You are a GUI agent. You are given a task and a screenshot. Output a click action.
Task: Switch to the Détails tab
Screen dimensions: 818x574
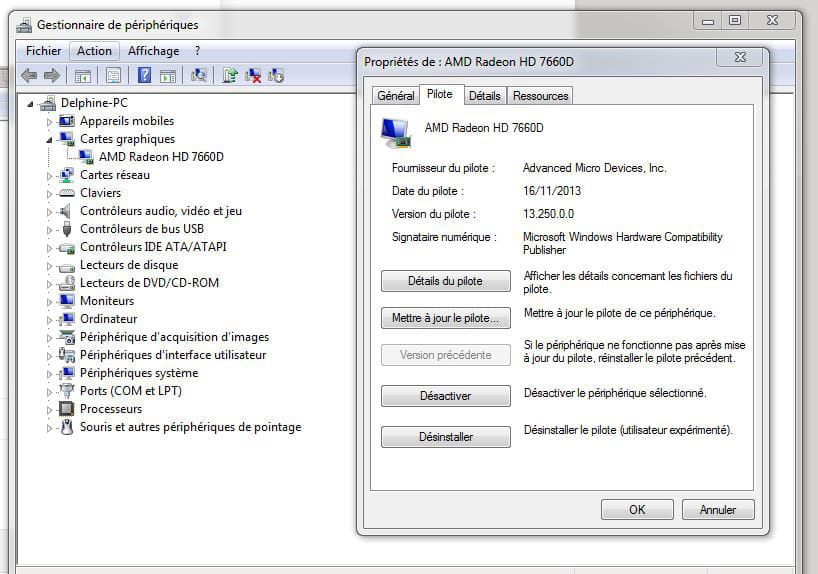pos(484,95)
